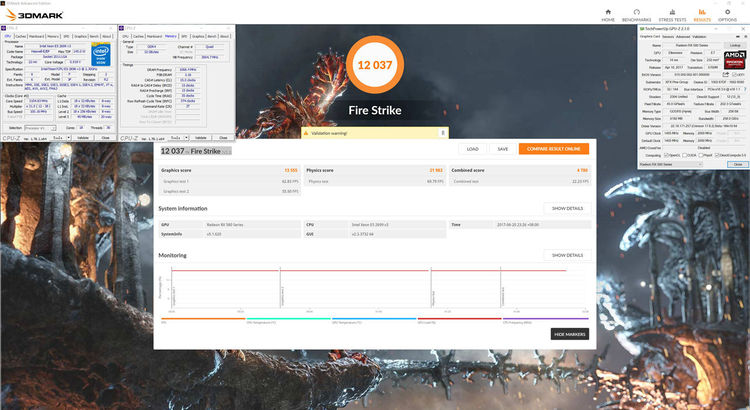The image size is (750, 410).
Task: Show details for Monitoring section
Action: [567, 255]
